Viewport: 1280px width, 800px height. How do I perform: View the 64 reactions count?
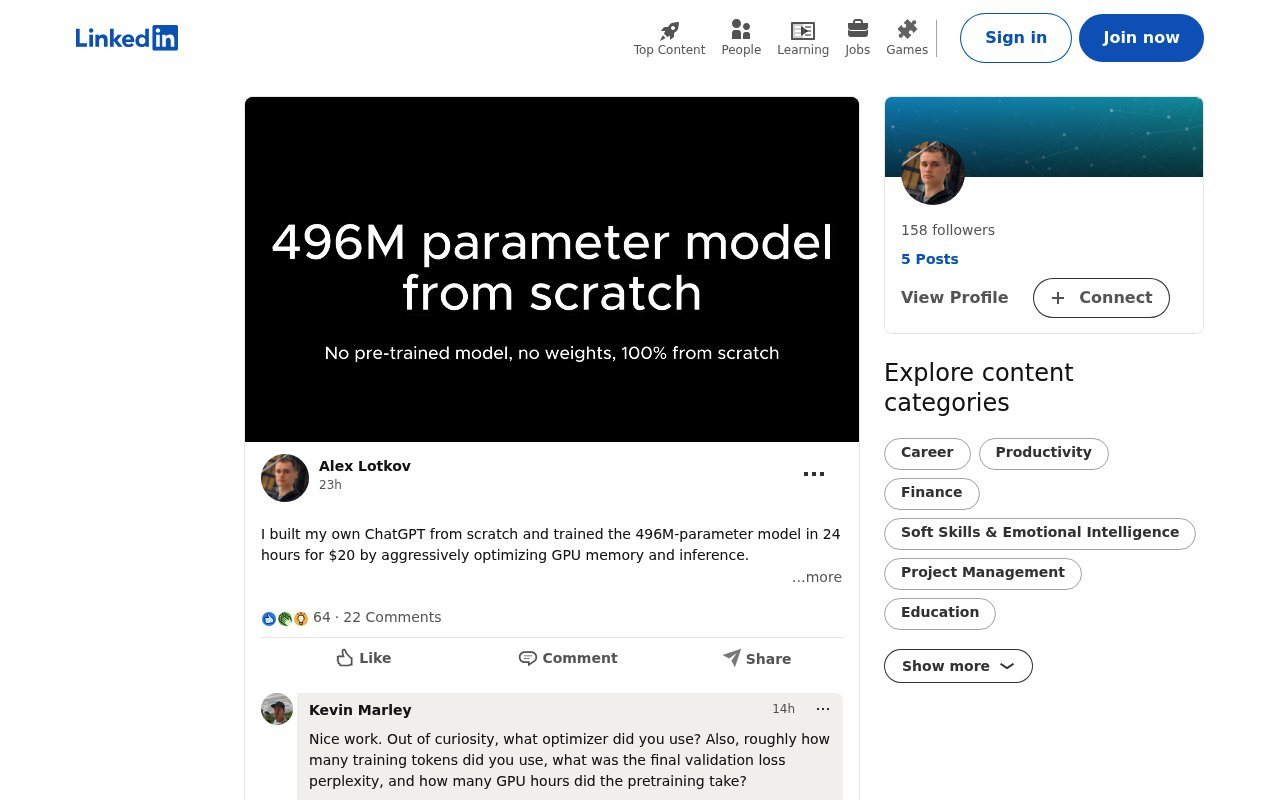coord(296,618)
